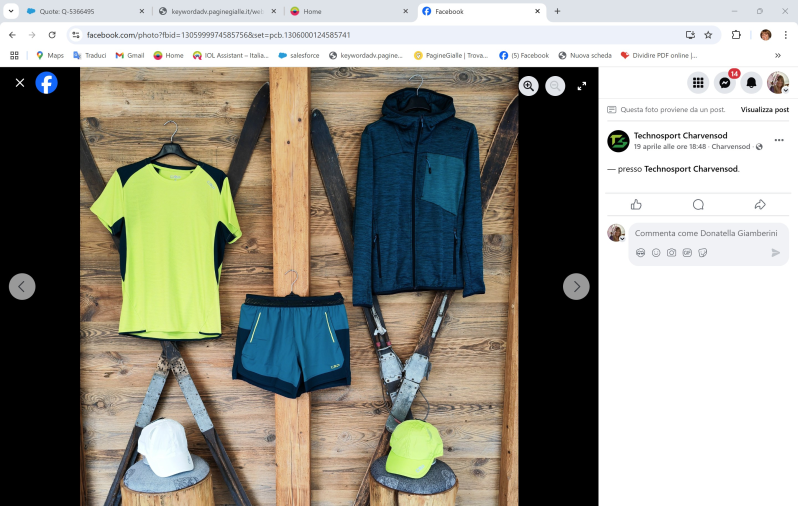The image size is (798, 506).
Task: Open the Extensions puzzle icon
Action: pos(736,35)
